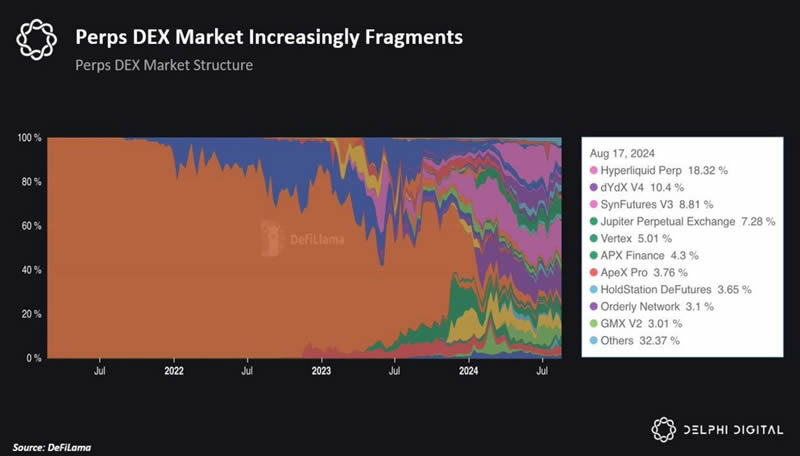Click the Others 32.37 % legend entry
This screenshot has height=456, width=800.
635,341
